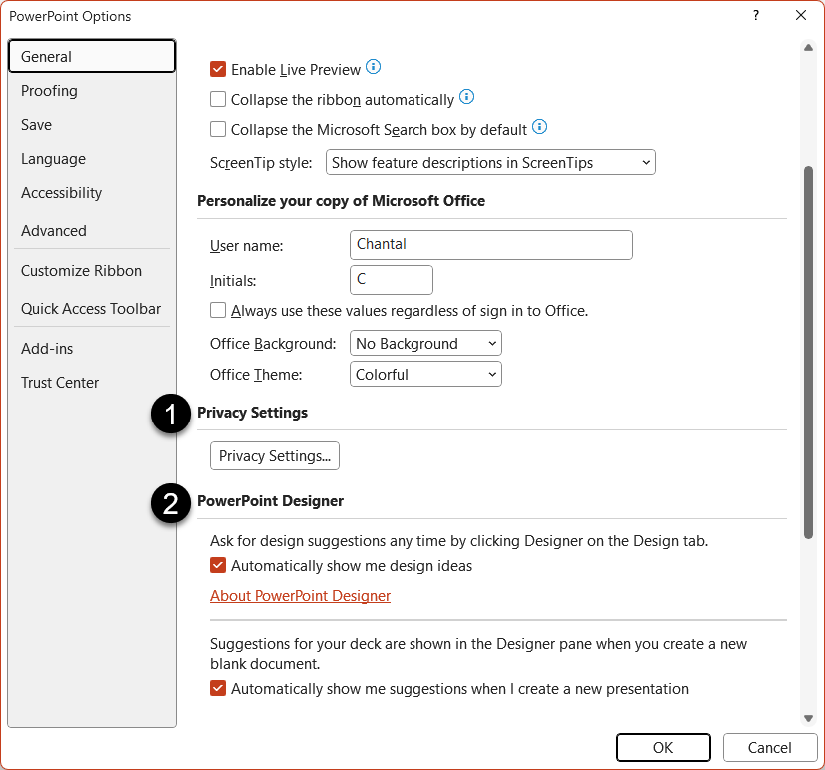Viewport: 825px width, 770px height.
Task: Open Quick Access Toolbar settings
Action: click(92, 308)
